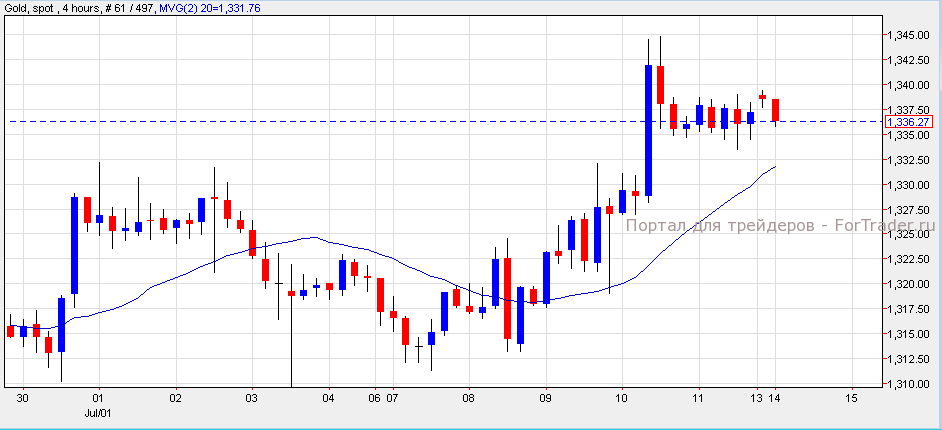Select the '10' date label on time axis
Viewport: 942px width, 430px height.
click(622, 398)
